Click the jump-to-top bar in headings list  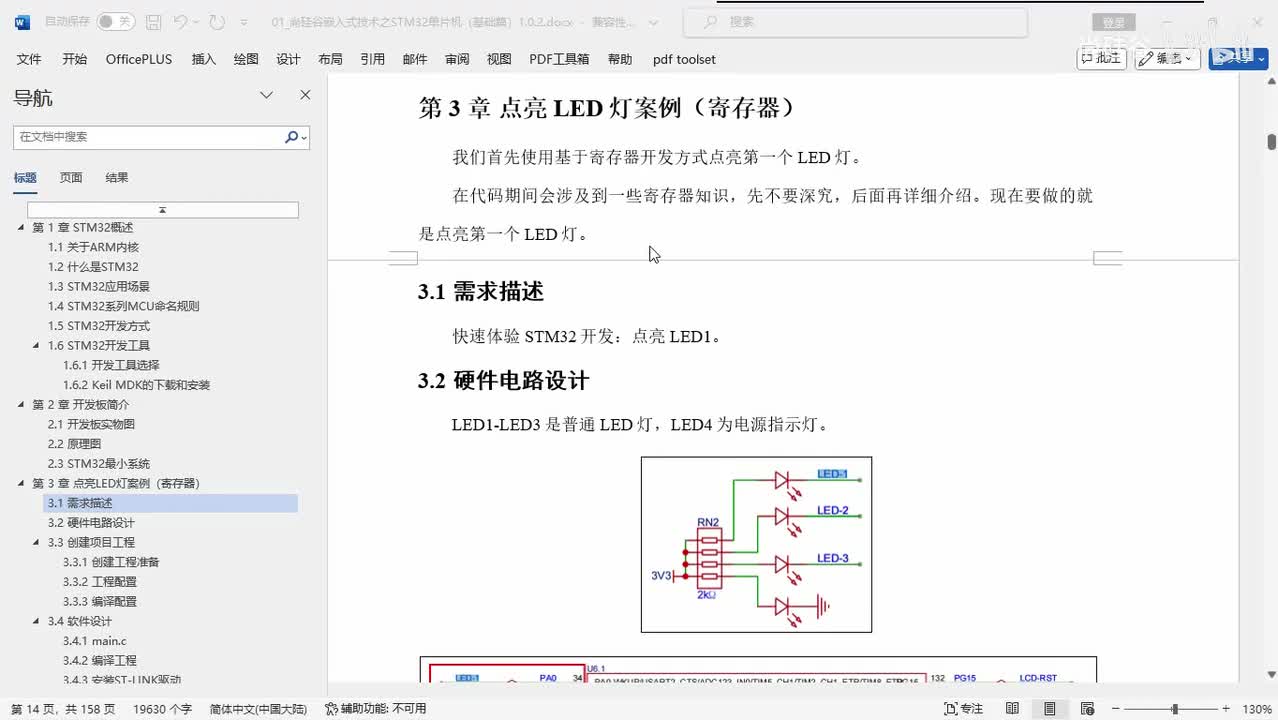(162, 210)
